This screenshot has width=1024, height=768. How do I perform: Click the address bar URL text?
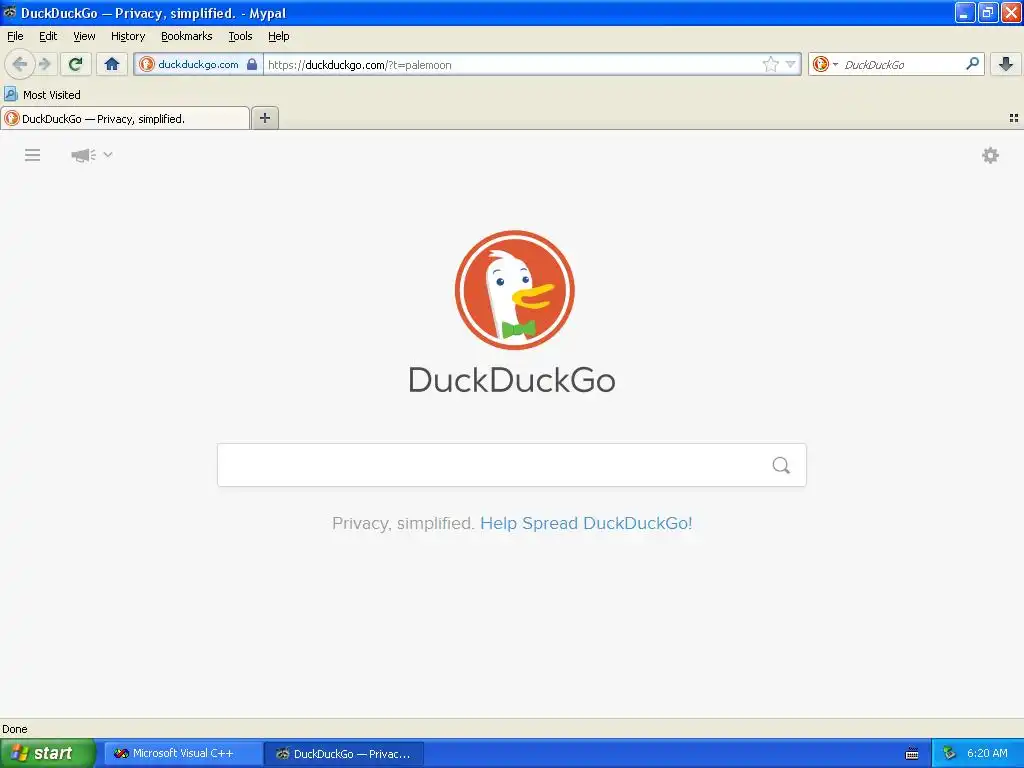pyautogui.click(x=360, y=65)
